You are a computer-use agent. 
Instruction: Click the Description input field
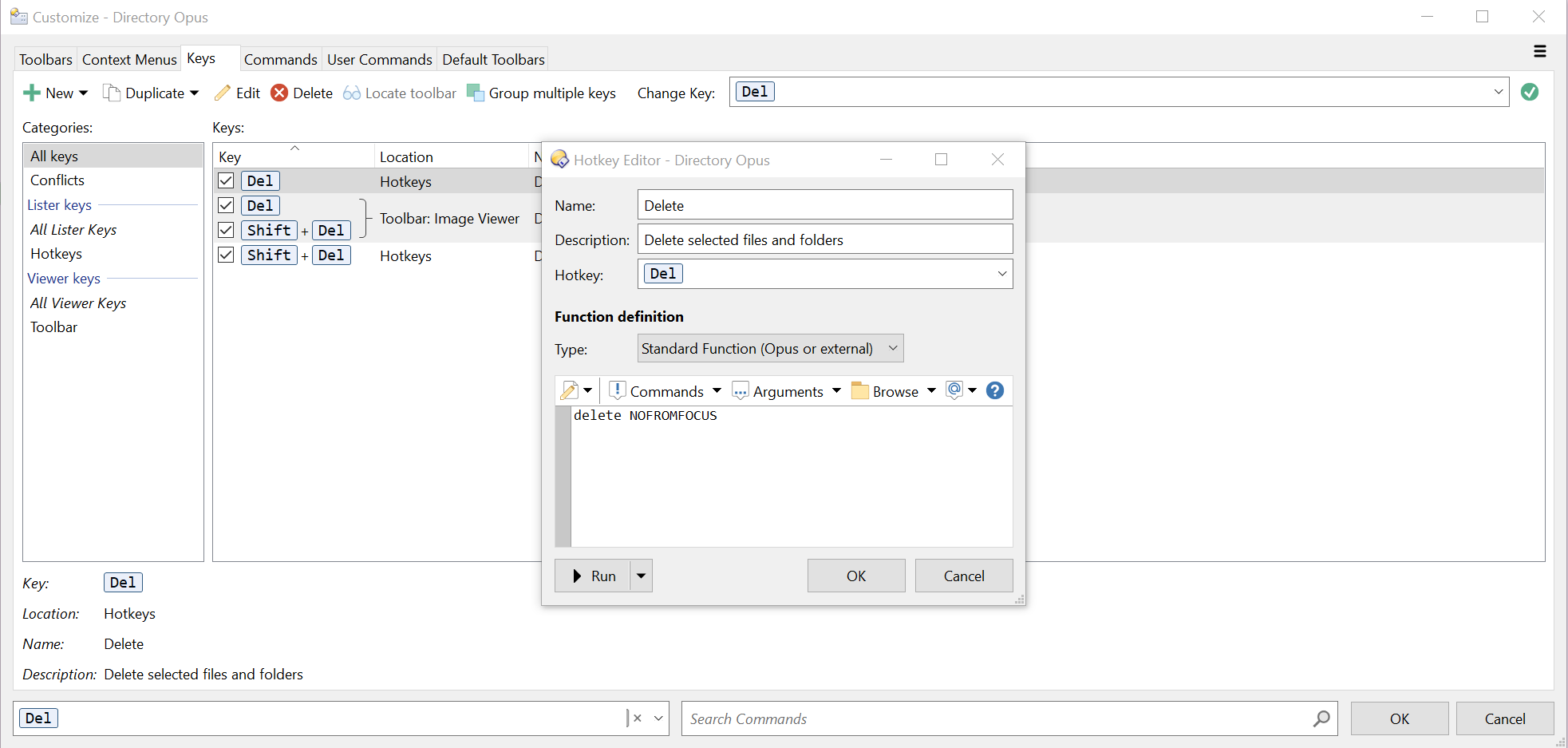(825, 239)
